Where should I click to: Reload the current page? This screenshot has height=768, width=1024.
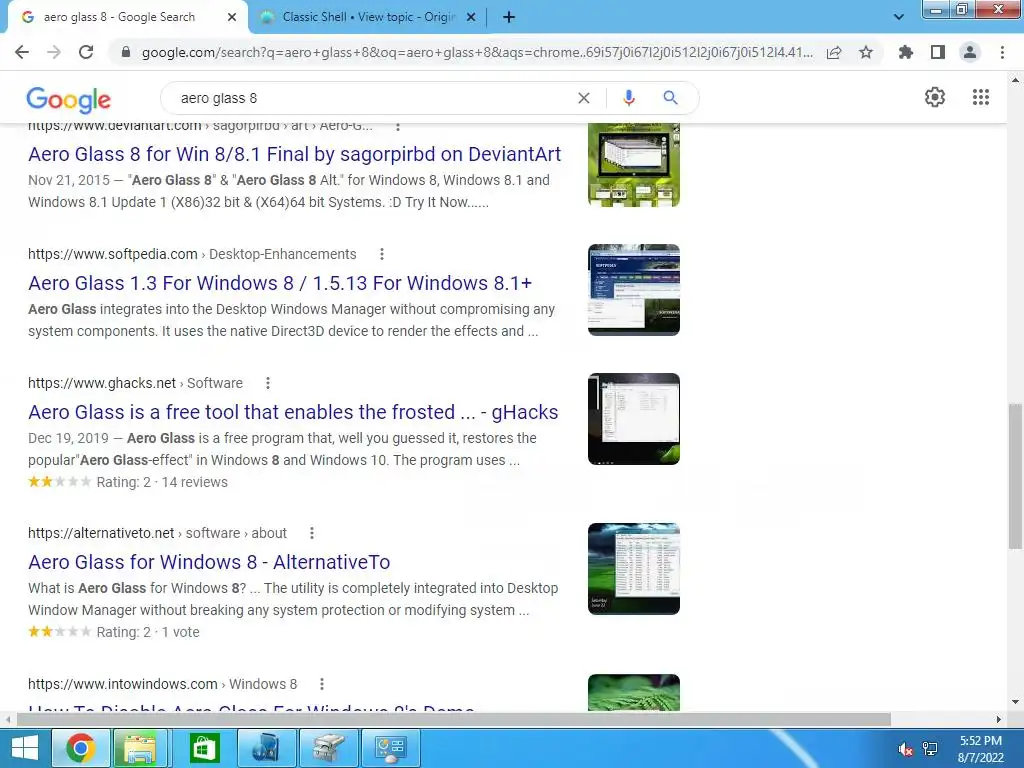pyautogui.click(x=86, y=52)
